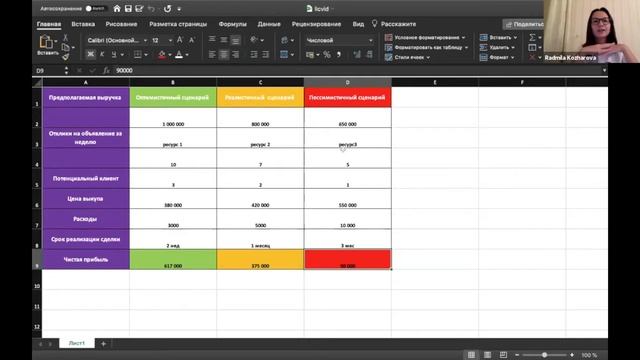Toggle Underline Ч formatting
The width and height of the screenshot is (640, 360).
[x=114, y=54]
